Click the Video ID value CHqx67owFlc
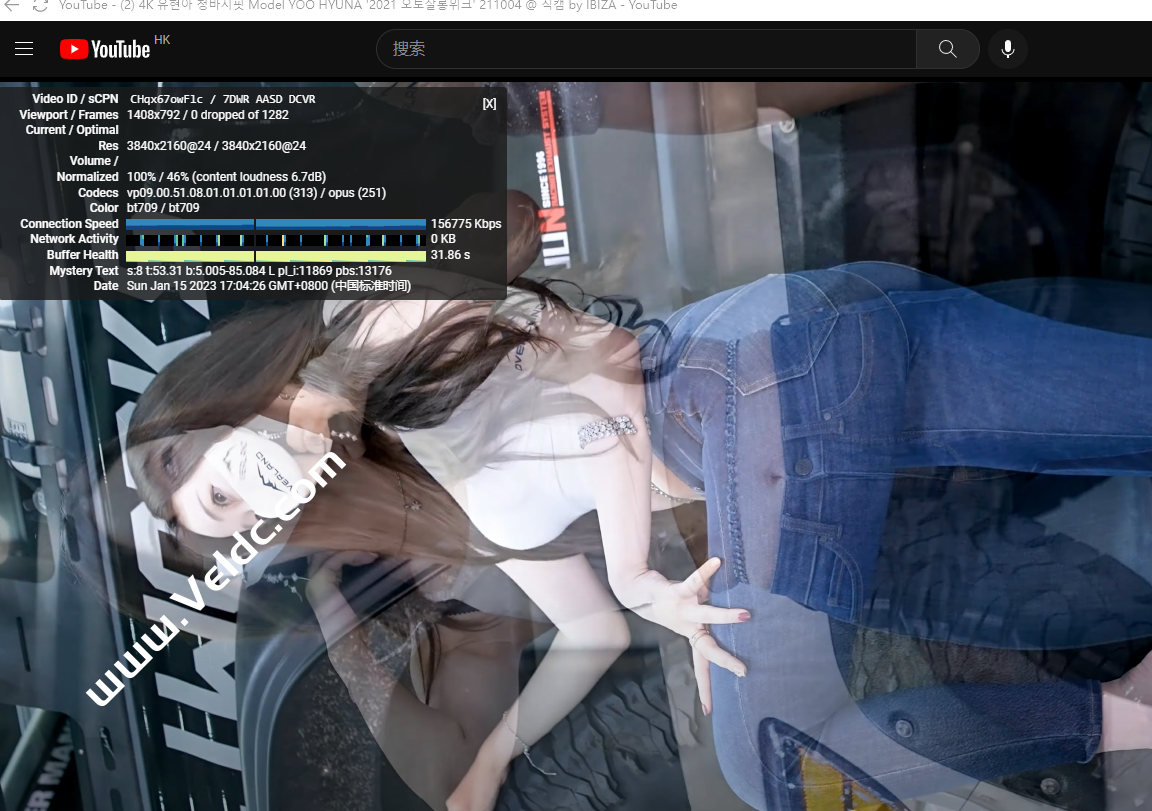 167,99
